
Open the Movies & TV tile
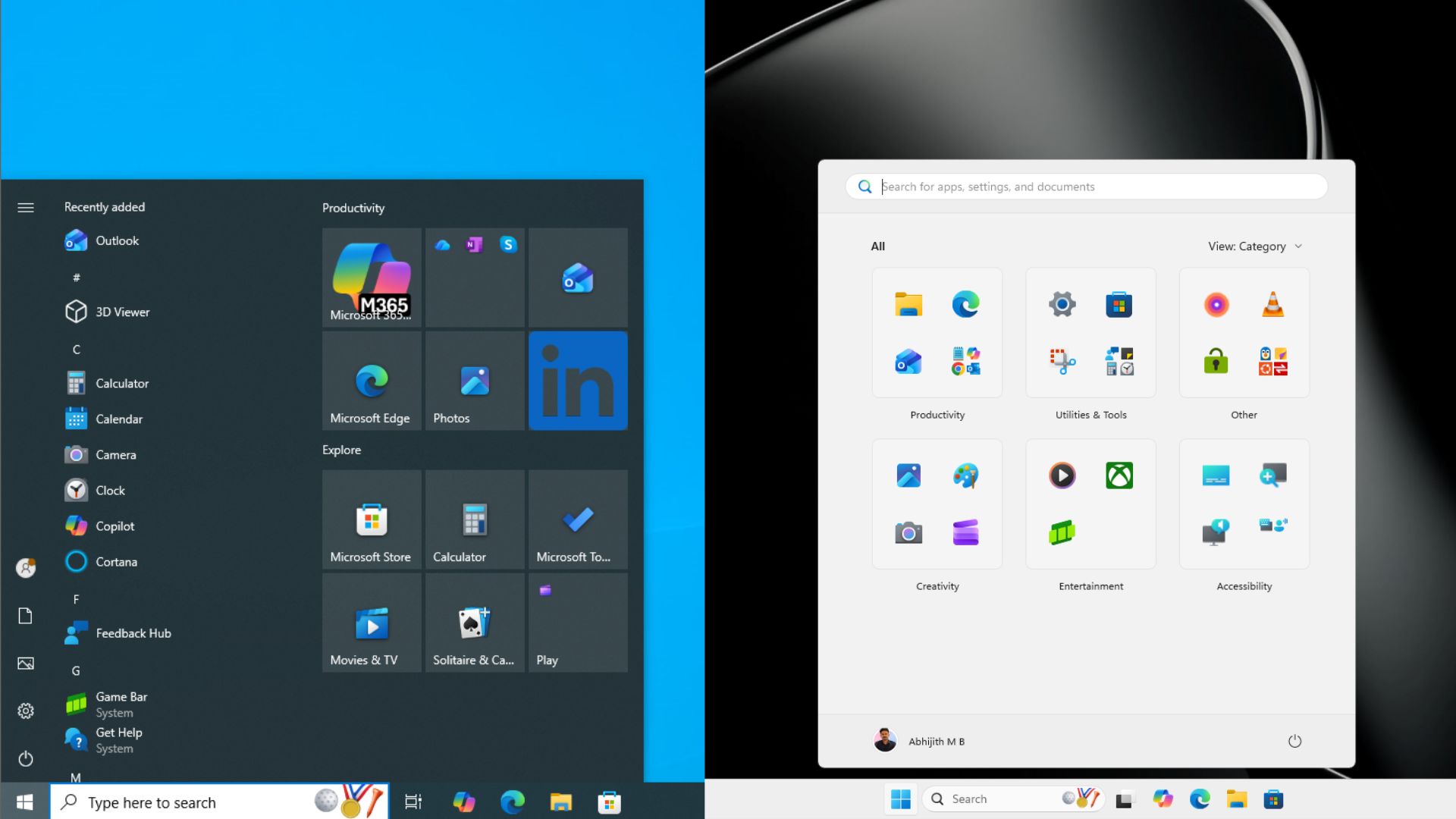tap(372, 623)
